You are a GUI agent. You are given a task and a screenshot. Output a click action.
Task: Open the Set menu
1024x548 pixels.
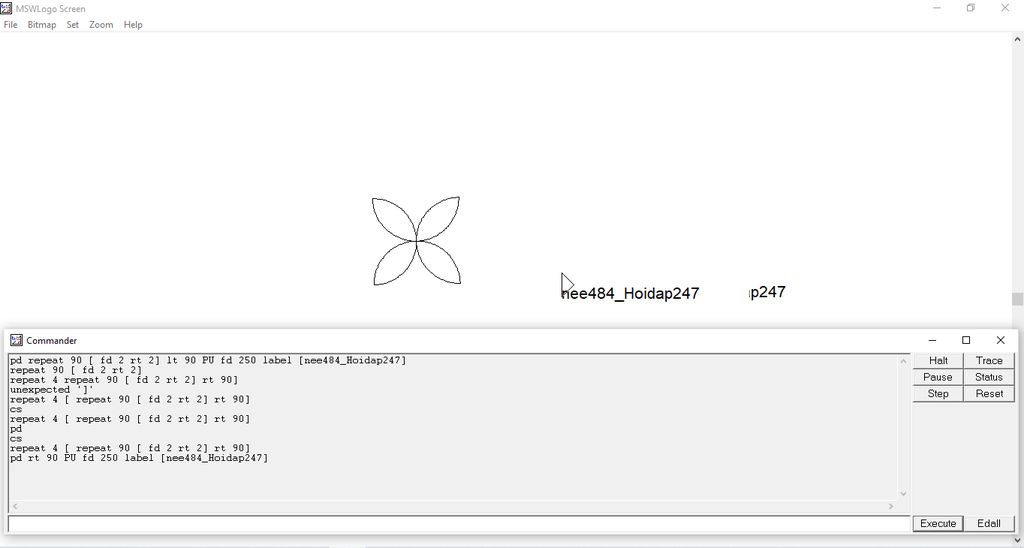72,25
